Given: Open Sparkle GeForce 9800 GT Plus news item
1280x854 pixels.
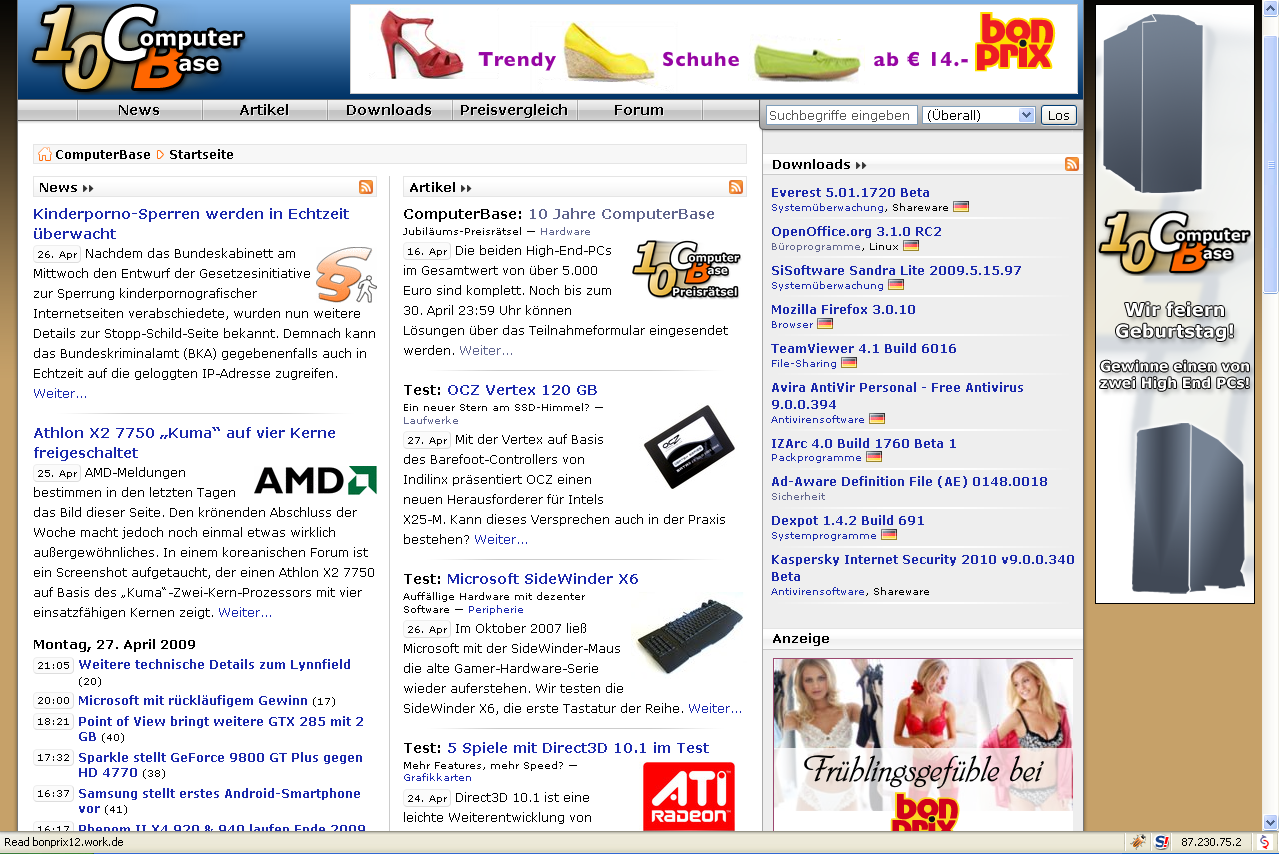Looking at the screenshot, I should click(x=220, y=764).
